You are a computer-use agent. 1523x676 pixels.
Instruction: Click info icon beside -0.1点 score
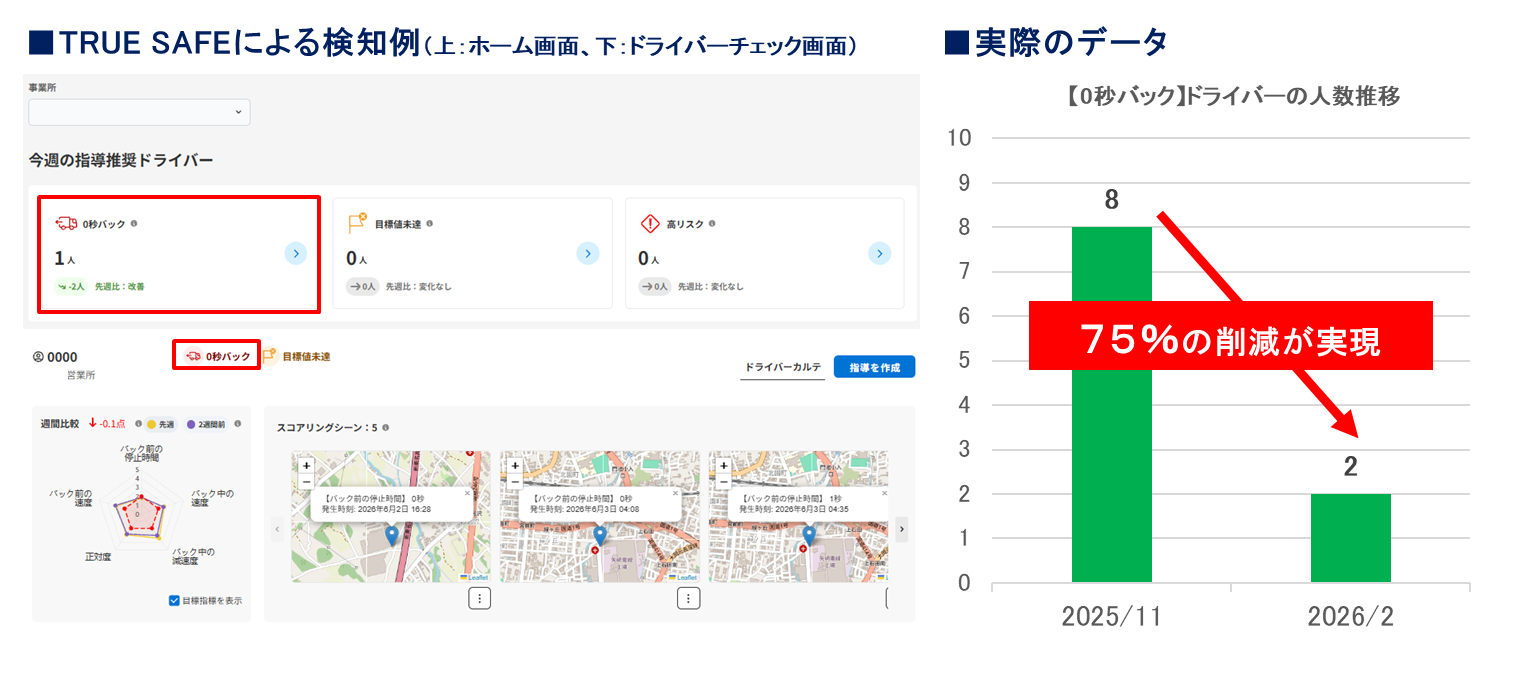tap(138, 423)
